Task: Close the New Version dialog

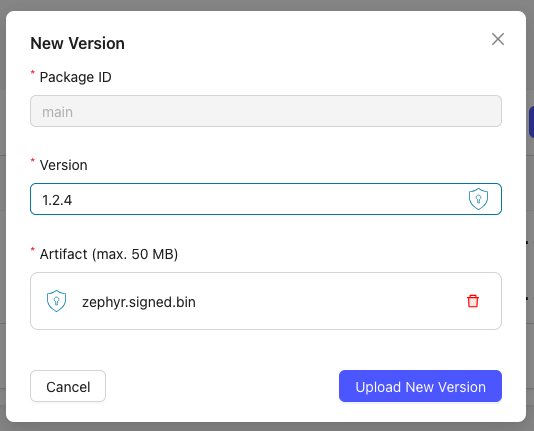Action: click(498, 39)
